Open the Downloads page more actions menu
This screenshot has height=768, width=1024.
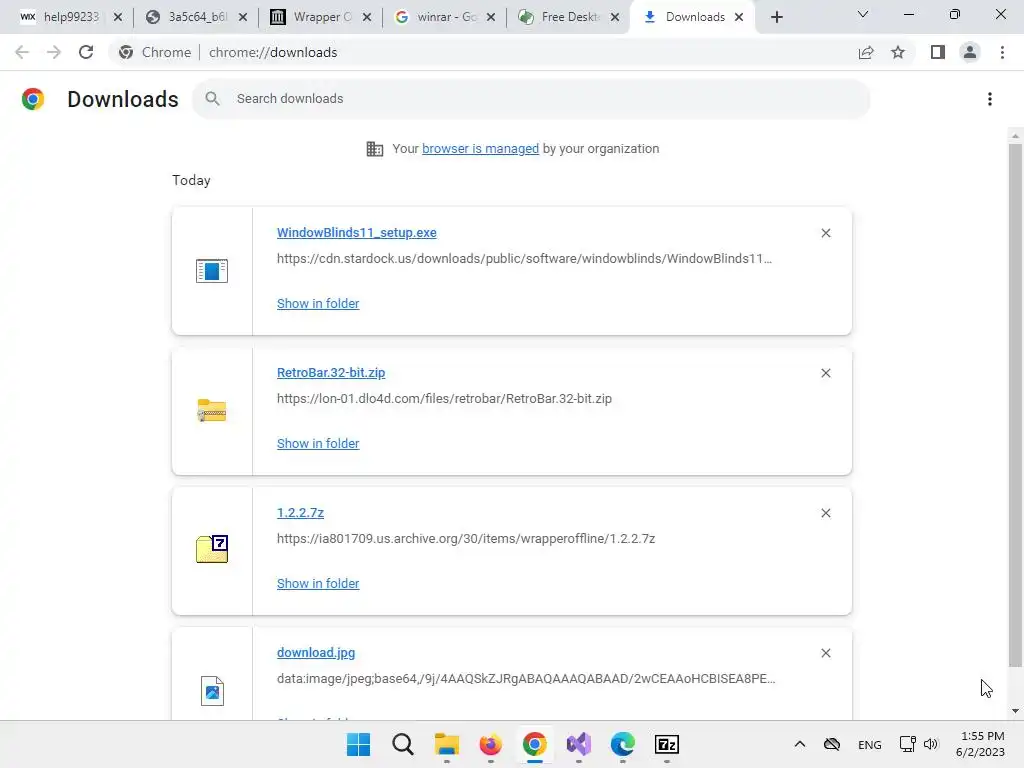pos(990,99)
